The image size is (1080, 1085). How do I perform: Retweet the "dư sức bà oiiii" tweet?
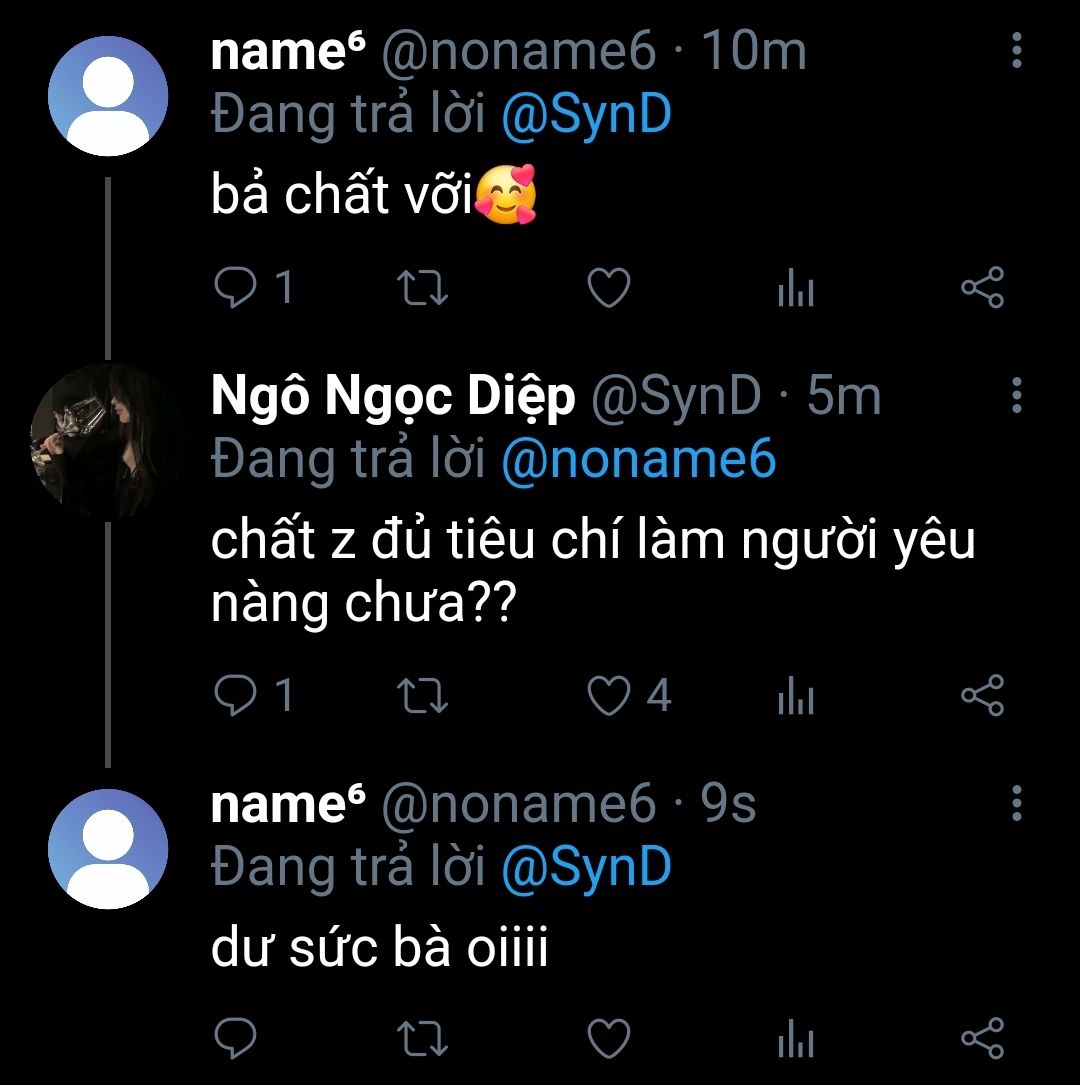point(422,1039)
